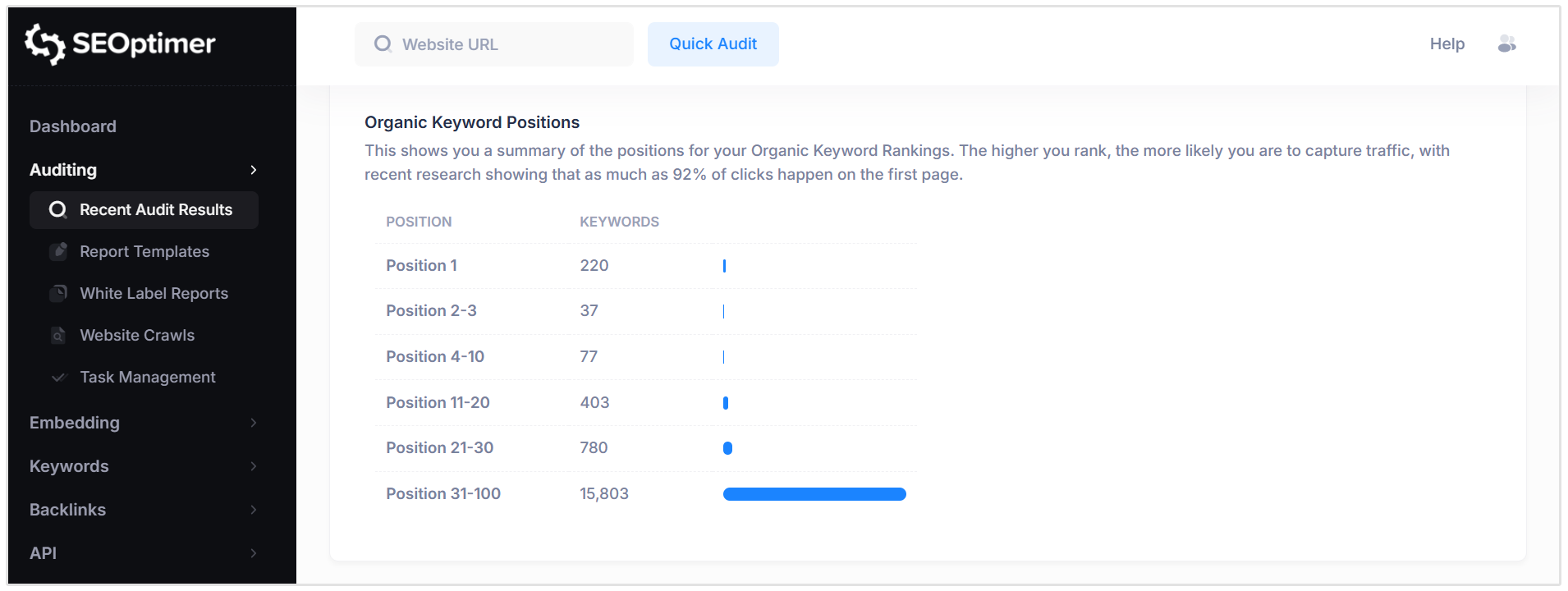Click the White Label Reports icon
1568x591 pixels.
click(x=58, y=293)
